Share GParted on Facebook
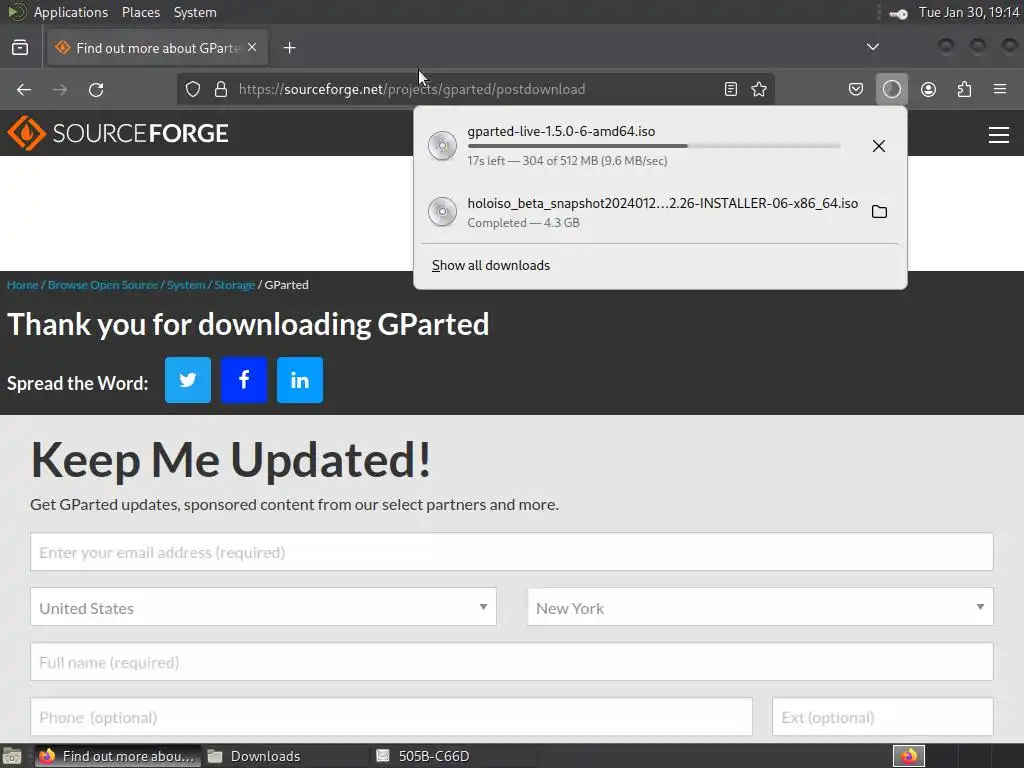Viewport: 1024px width, 768px height. (244, 380)
